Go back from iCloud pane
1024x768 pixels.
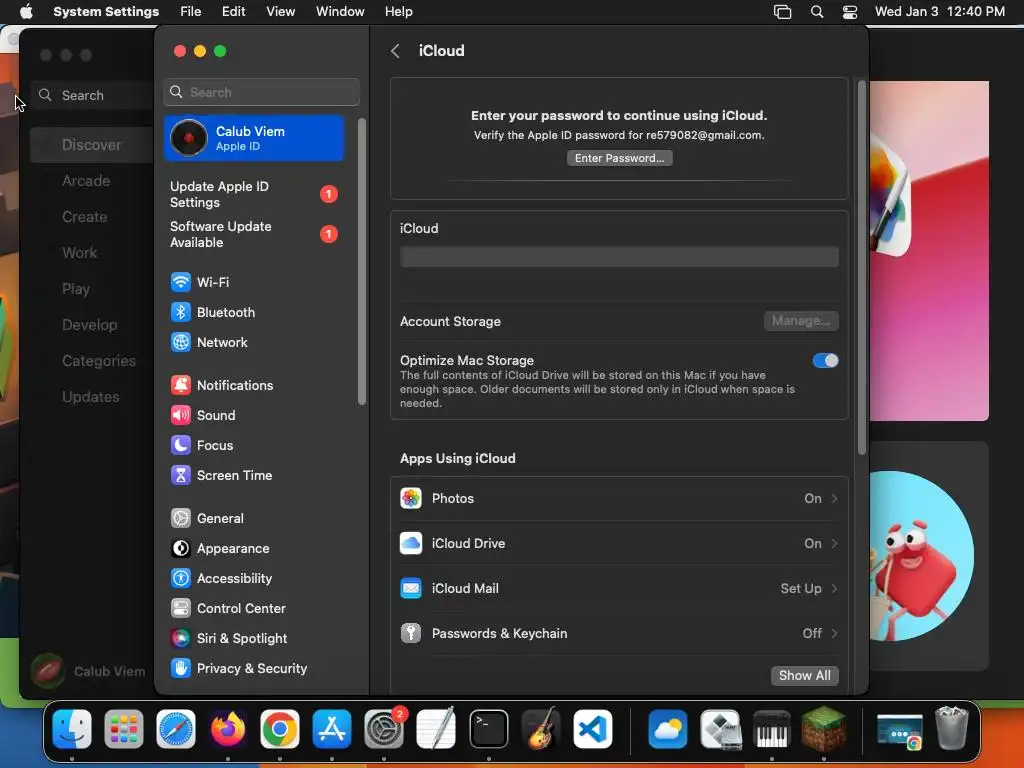395,51
